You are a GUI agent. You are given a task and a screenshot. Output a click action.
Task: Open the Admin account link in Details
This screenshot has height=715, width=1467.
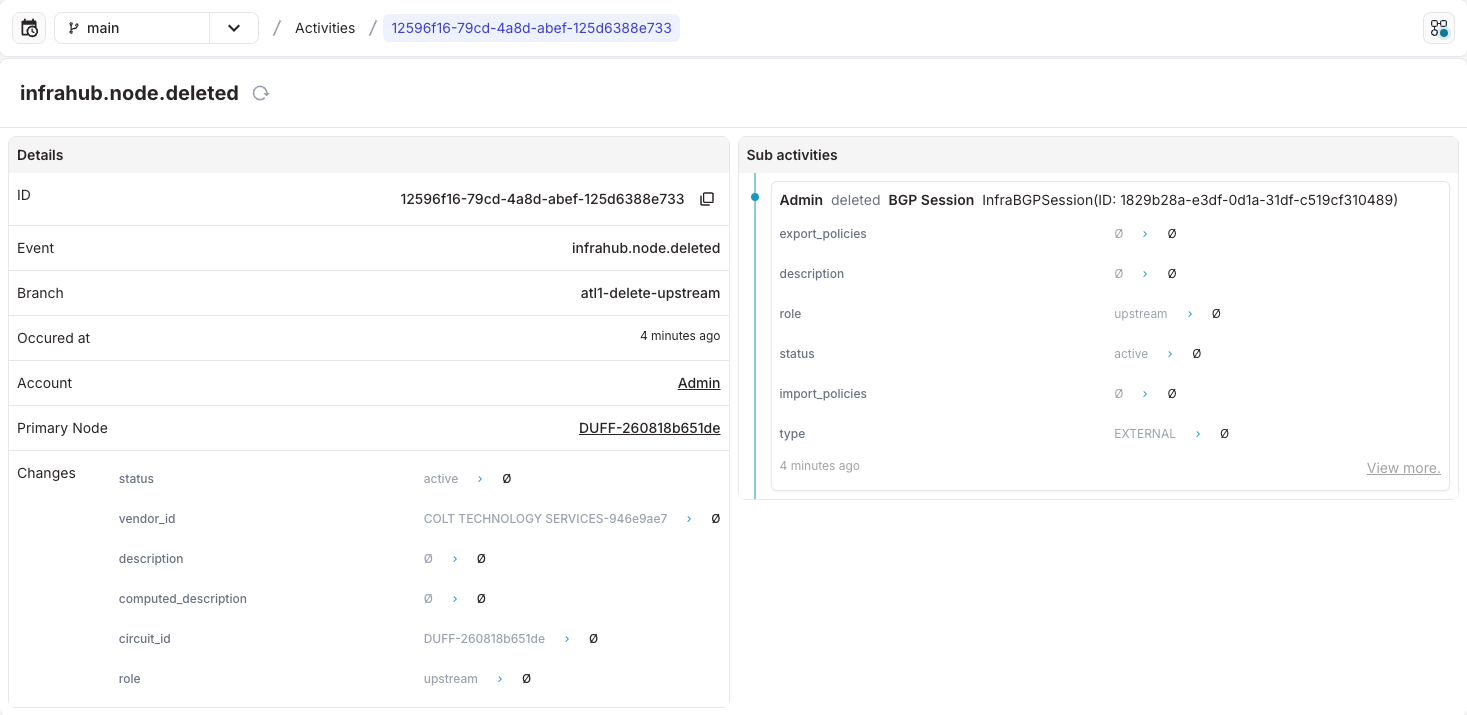(698, 383)
